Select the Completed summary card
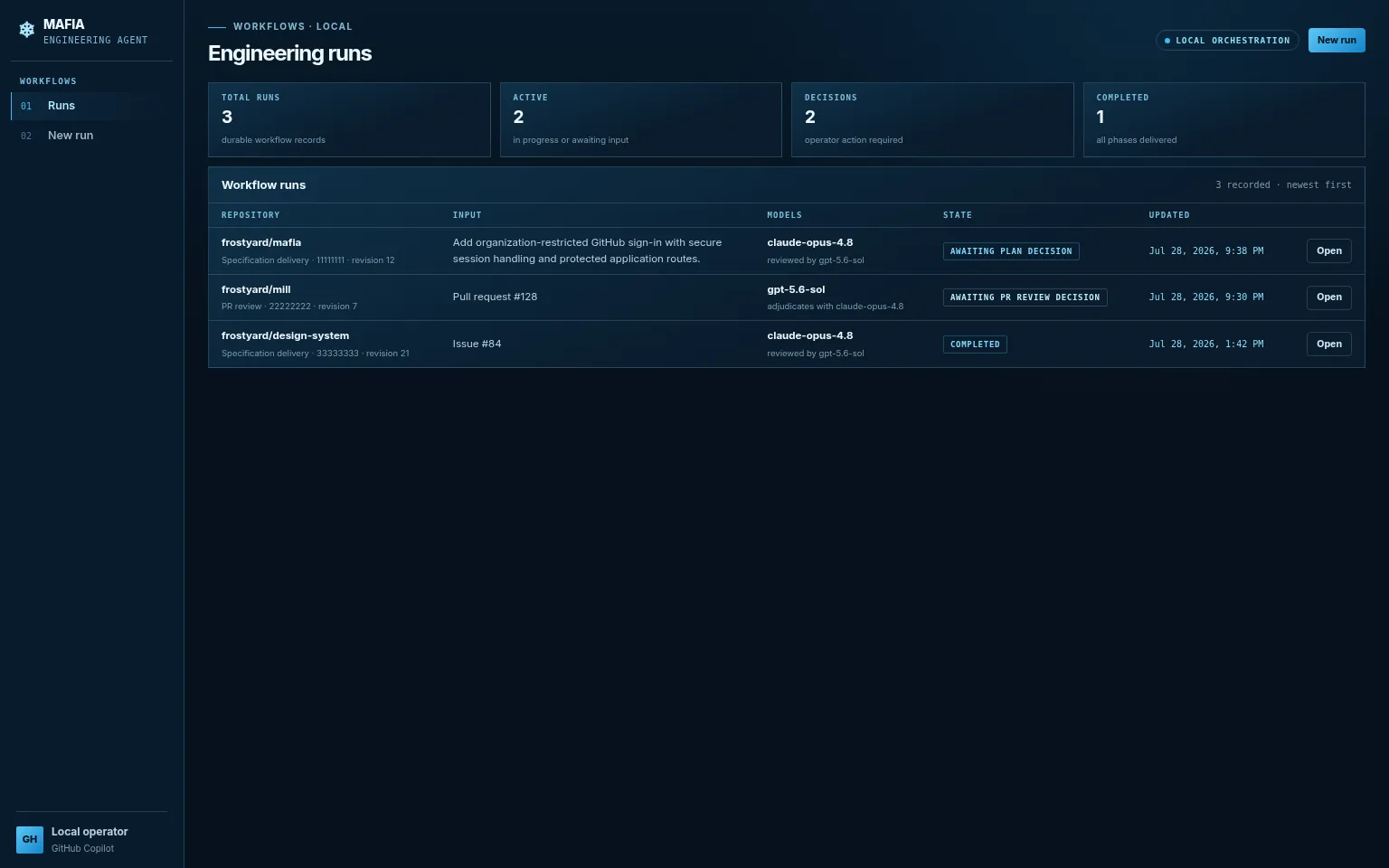Image resolution: width=1389 pixels, height=868 pixels. [1224, 120]
